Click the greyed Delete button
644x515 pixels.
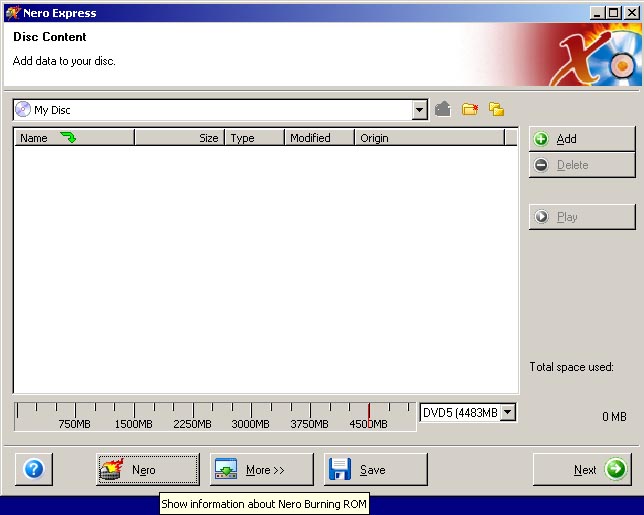(x=582, y=165)
